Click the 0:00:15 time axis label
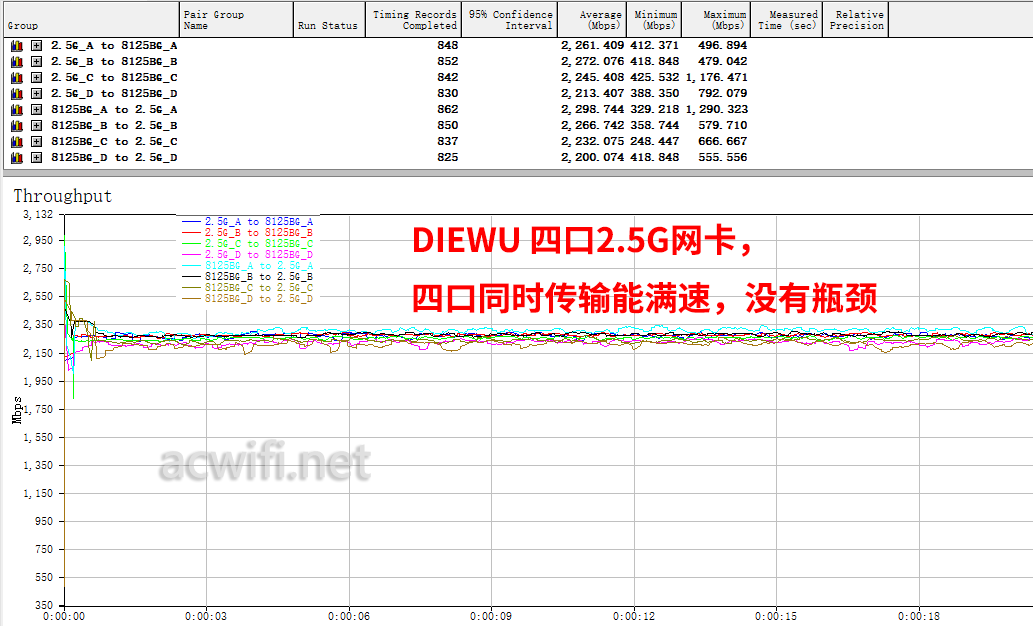The height and width of the screenshot is (626, 1033). coord(776,617)
